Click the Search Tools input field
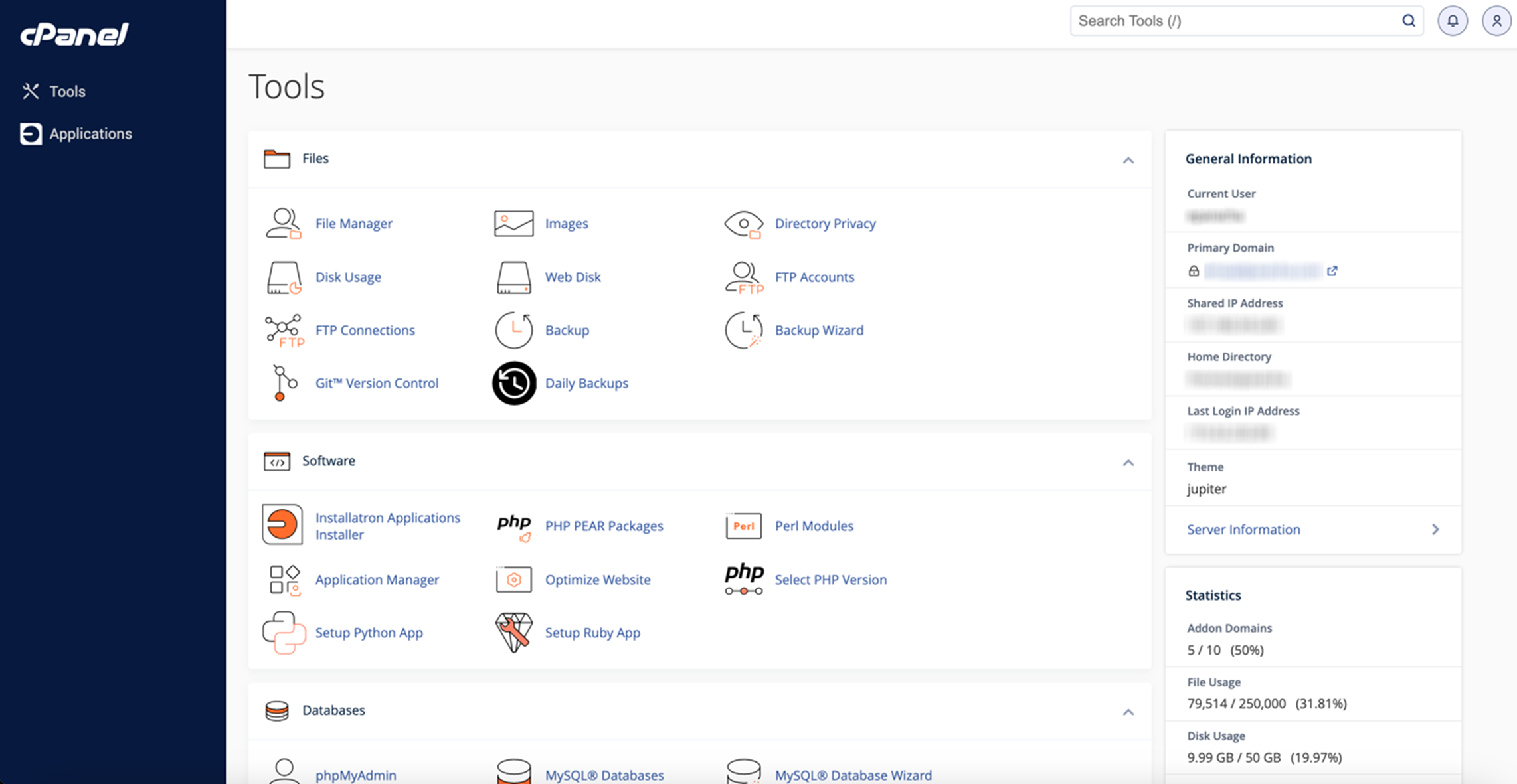The image size is (1517, 784). tap(1235, 21)
